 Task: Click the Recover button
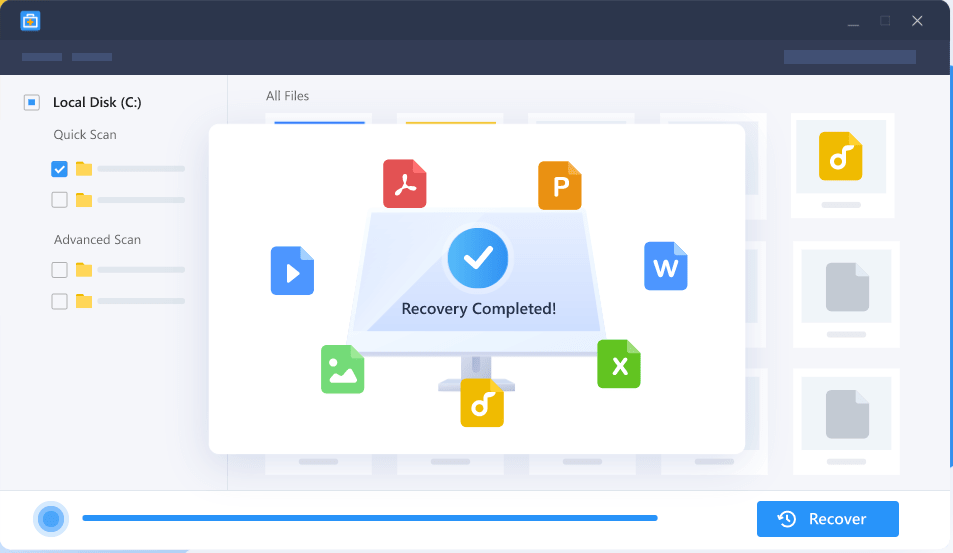[x=827, y=519]
